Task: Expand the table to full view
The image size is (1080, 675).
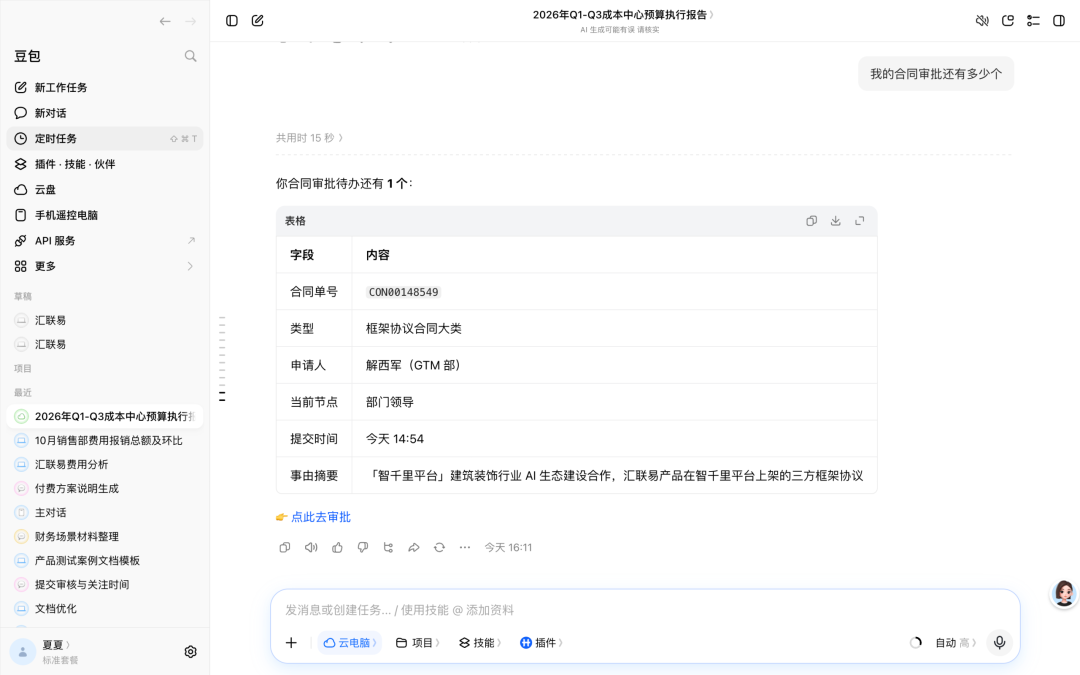Action: (860, 221)
